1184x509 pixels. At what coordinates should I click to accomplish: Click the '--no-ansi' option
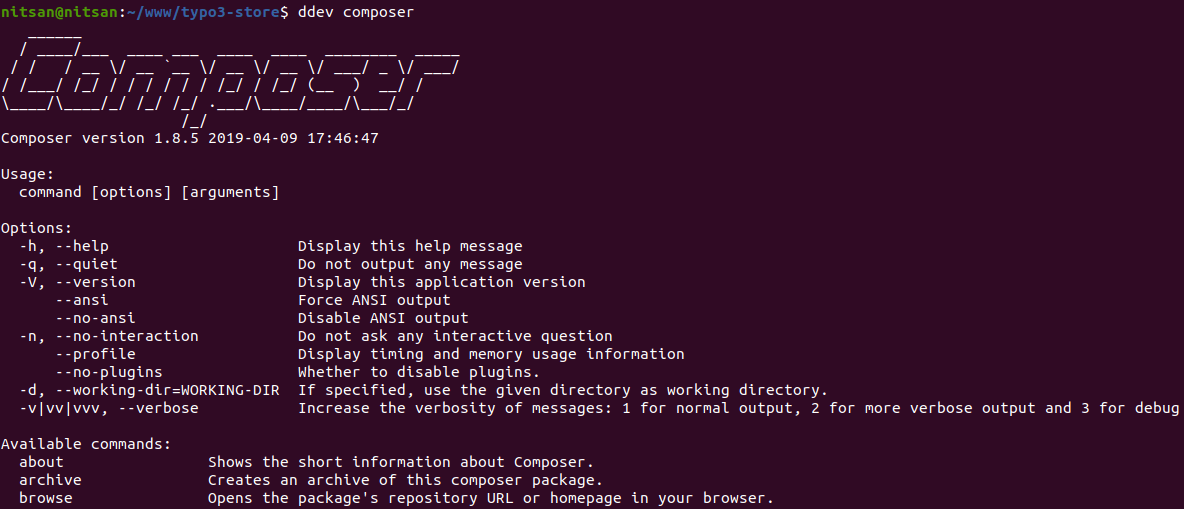95,318
